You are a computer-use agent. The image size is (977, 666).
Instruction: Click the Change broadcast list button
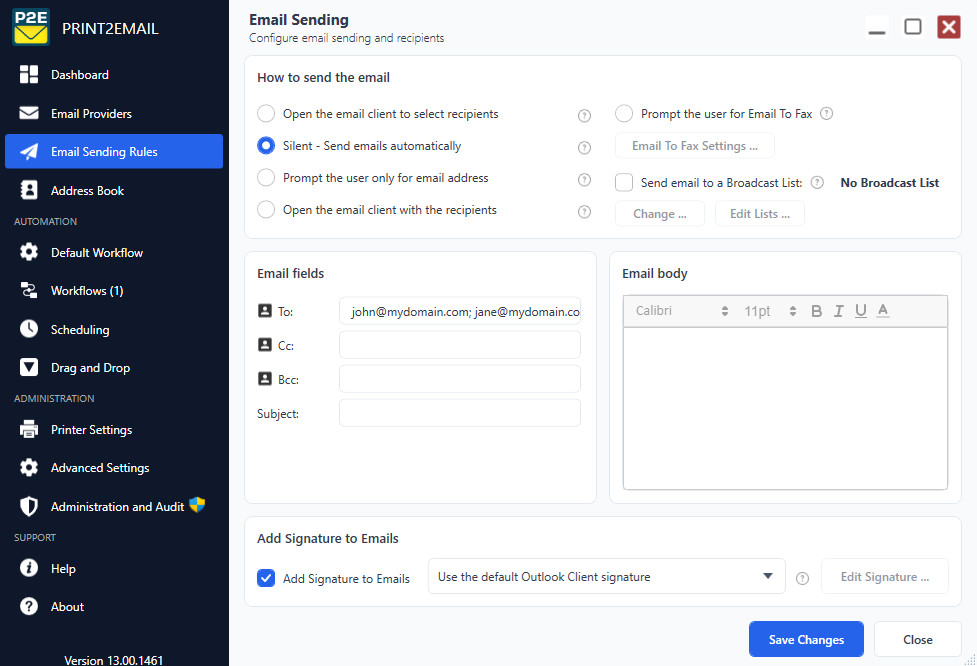pos(660,214)
